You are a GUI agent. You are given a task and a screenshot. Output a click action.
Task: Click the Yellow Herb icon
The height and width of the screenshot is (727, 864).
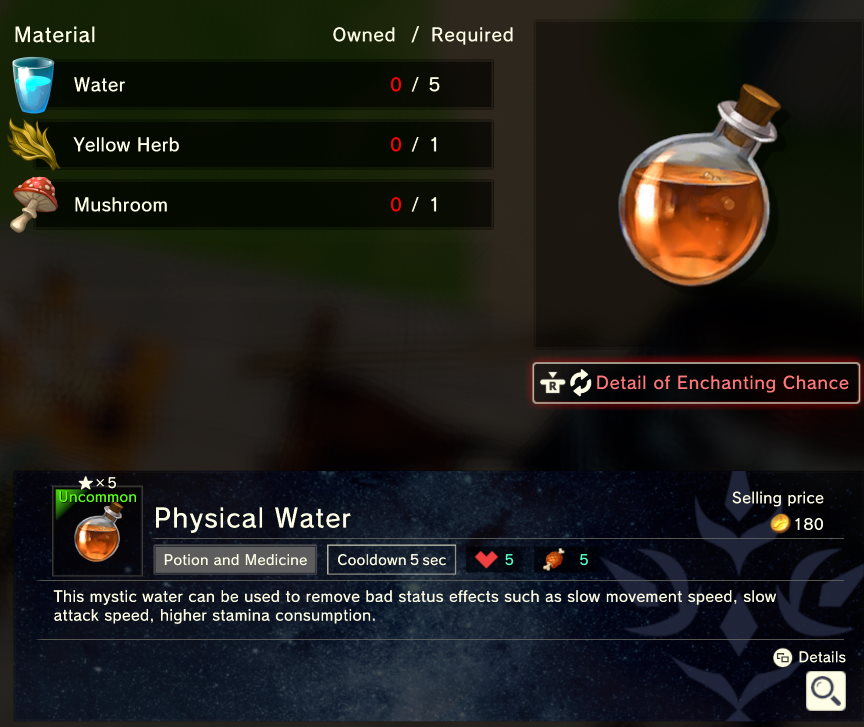coord(34,145)
